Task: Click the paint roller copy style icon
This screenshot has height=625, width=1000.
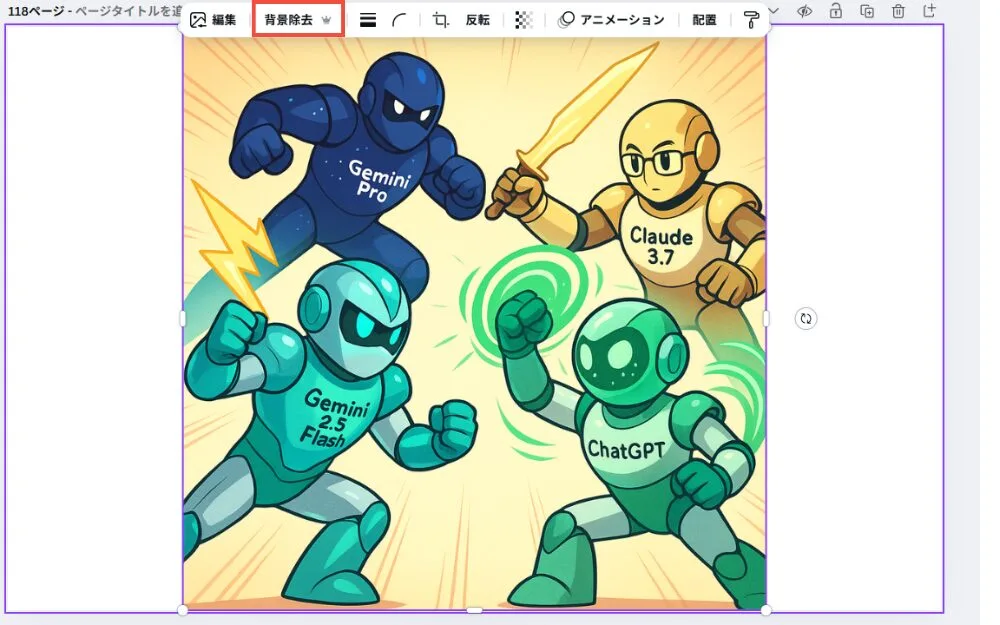Action: tap(751, 20)
